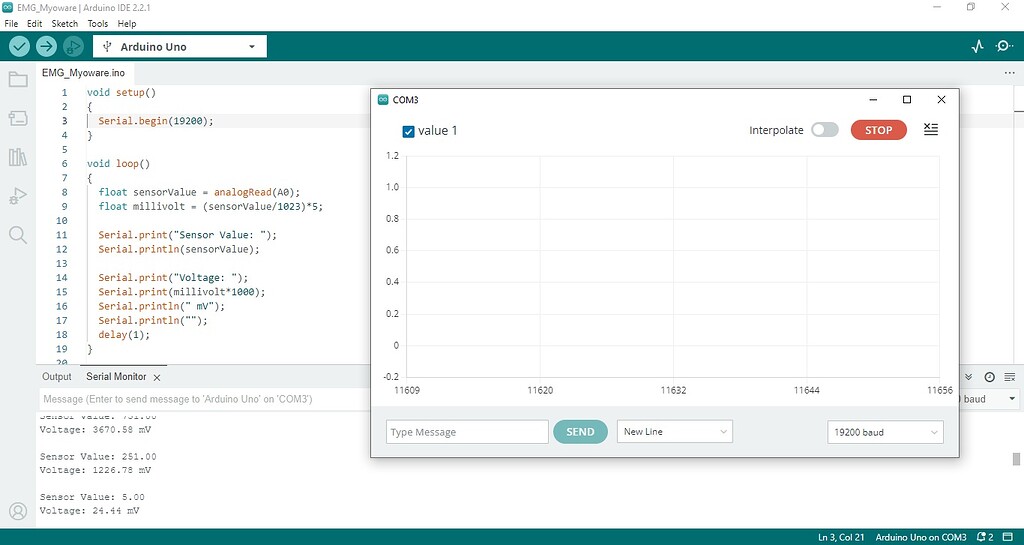Click line number 11 in editor gutter
This screenshot has height=545, width=1024.
(61, 235)
